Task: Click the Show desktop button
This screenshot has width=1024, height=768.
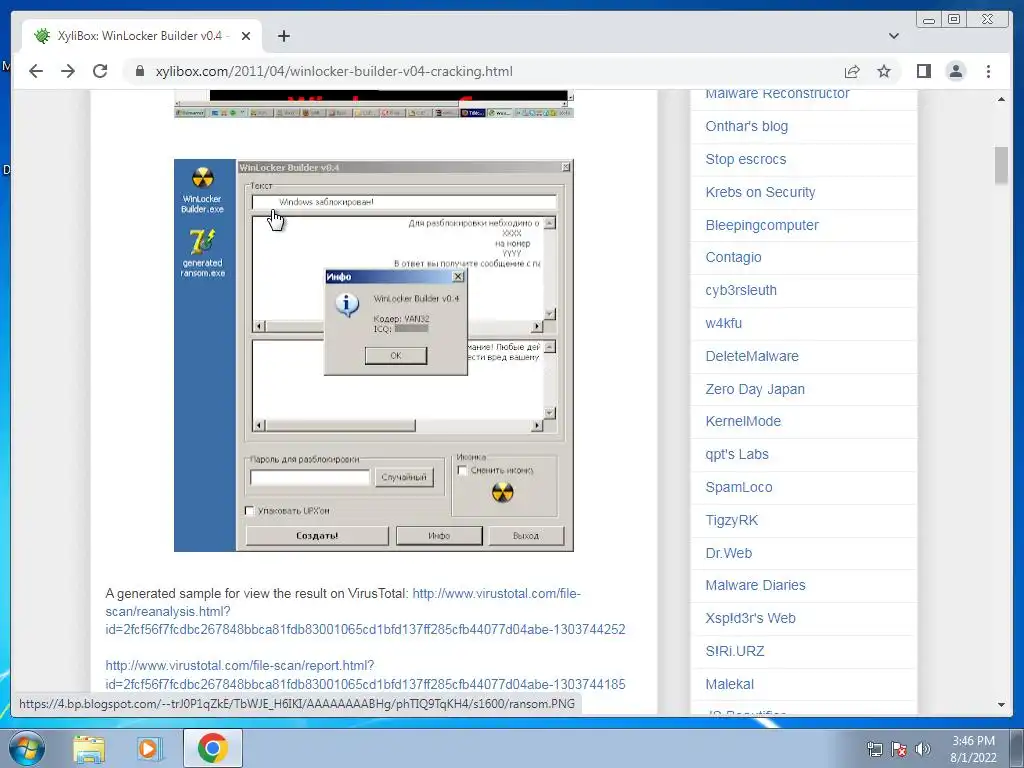Action: click(x=1017, y=748)
